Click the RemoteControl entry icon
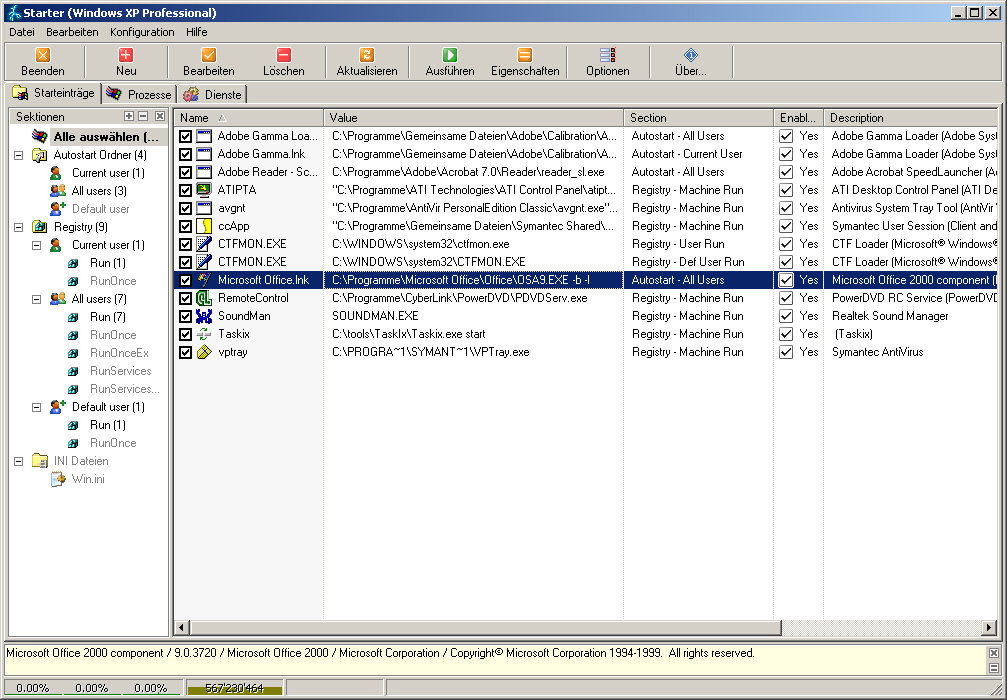Screen dimensions: 1007x700 pos(204,298)
